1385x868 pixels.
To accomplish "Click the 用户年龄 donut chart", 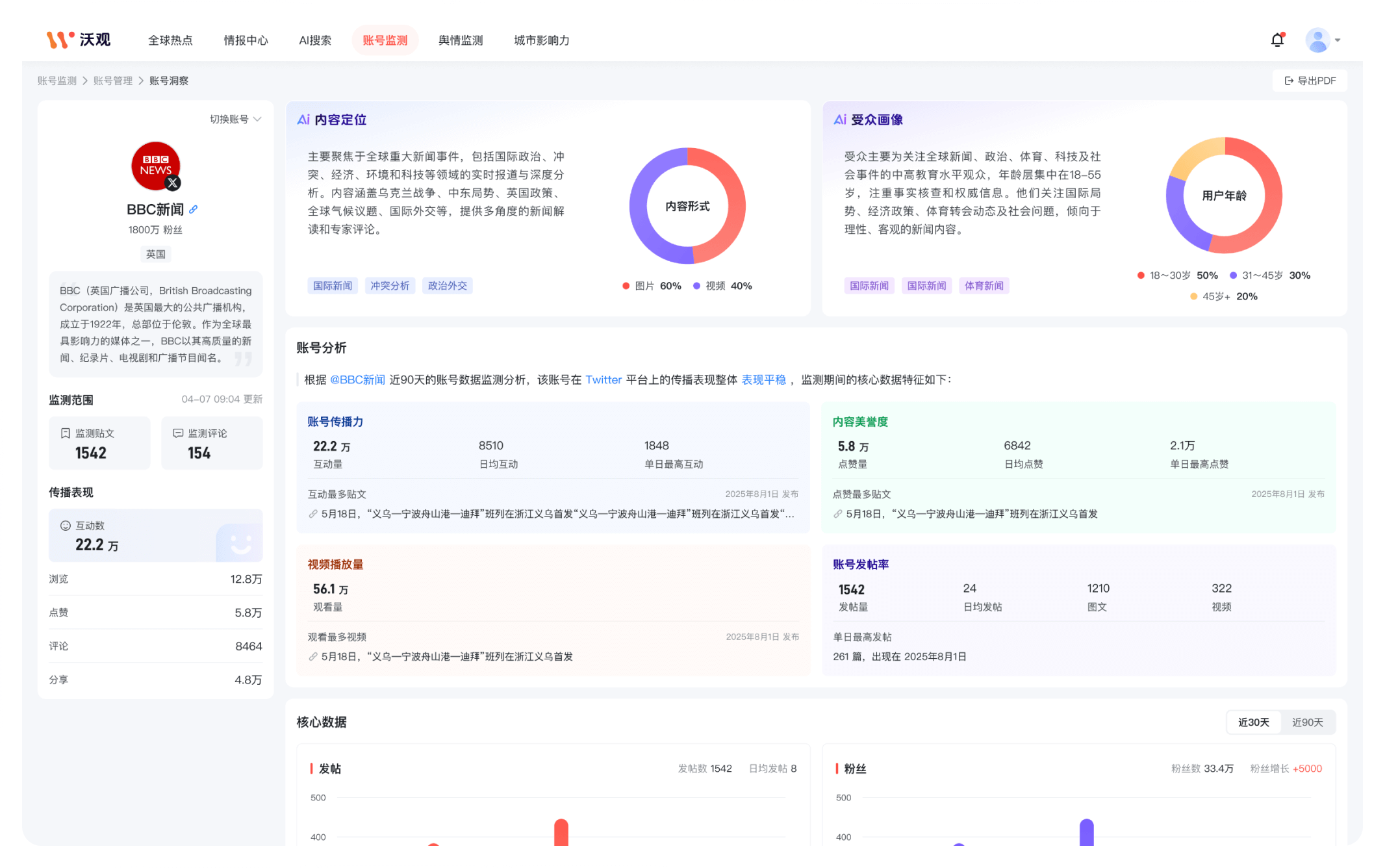I will click(x=1224, y=195).
